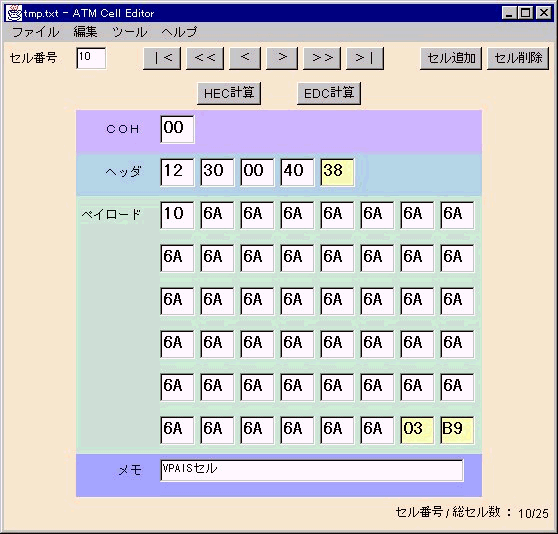Click the yellow payload field 03
Screen dimensions: 558x534
click(417, 430)
